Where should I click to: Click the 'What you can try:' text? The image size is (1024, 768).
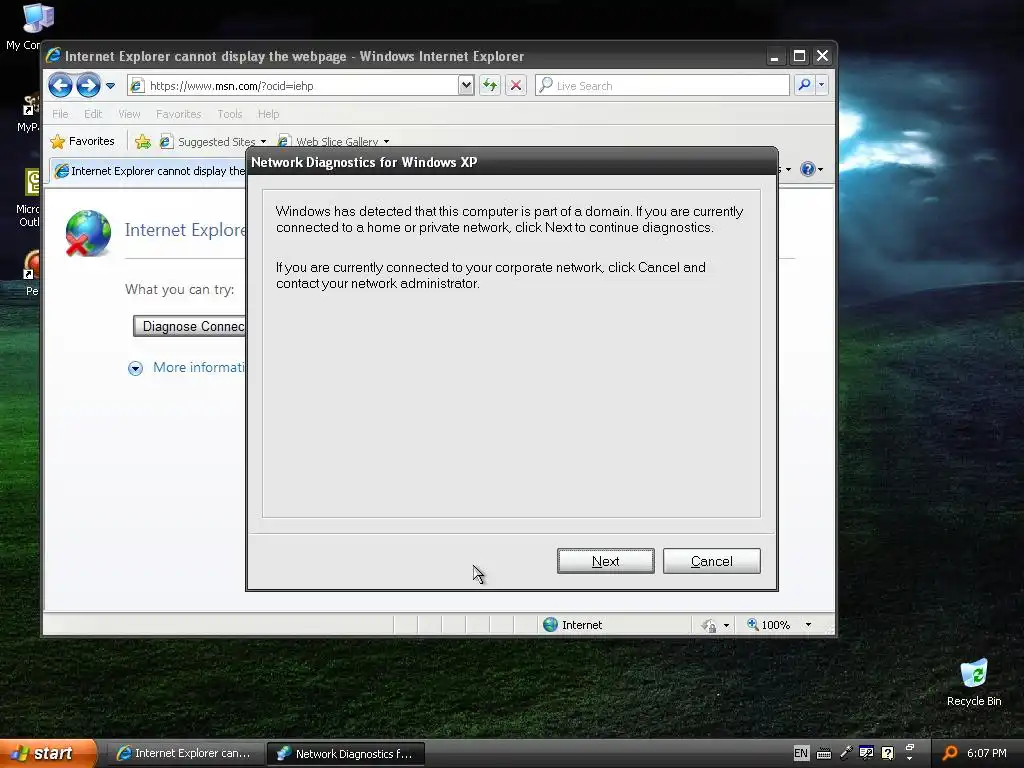pyautogui.click(x=180, y=289)
